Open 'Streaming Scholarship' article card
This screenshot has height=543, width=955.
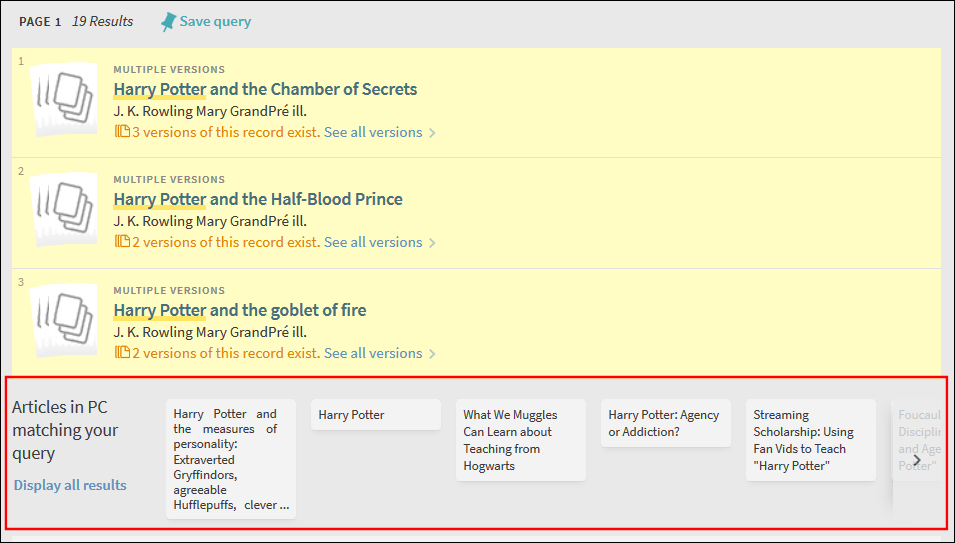(811, 440)
